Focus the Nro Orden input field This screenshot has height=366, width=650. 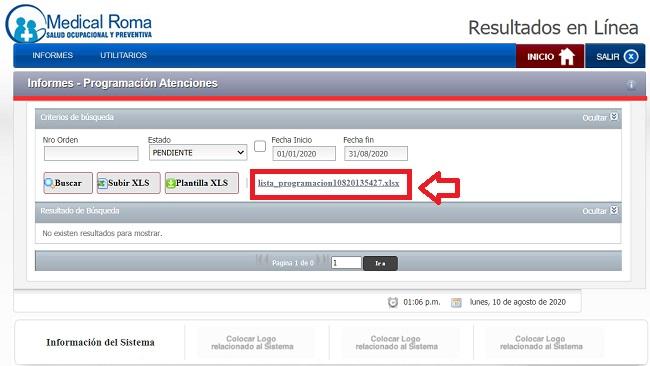pyautogui.click(x=91, y=153)
